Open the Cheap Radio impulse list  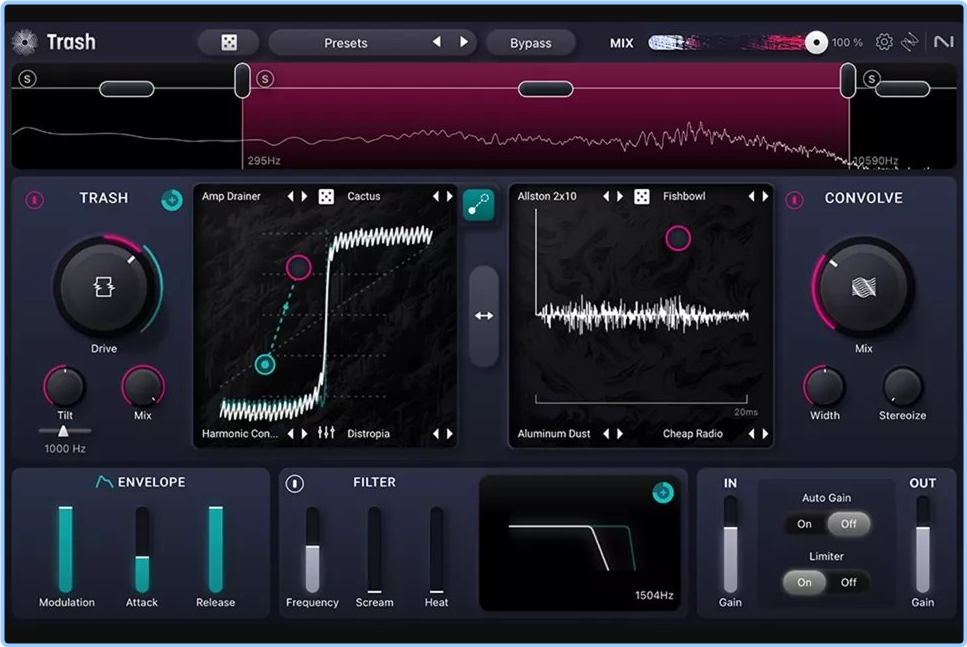(693, 434)
